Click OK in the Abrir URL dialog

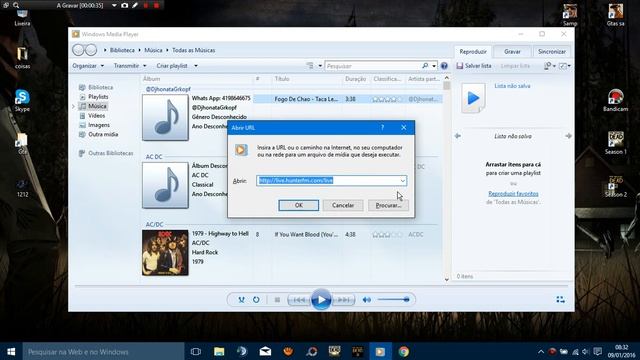(299, 205)
